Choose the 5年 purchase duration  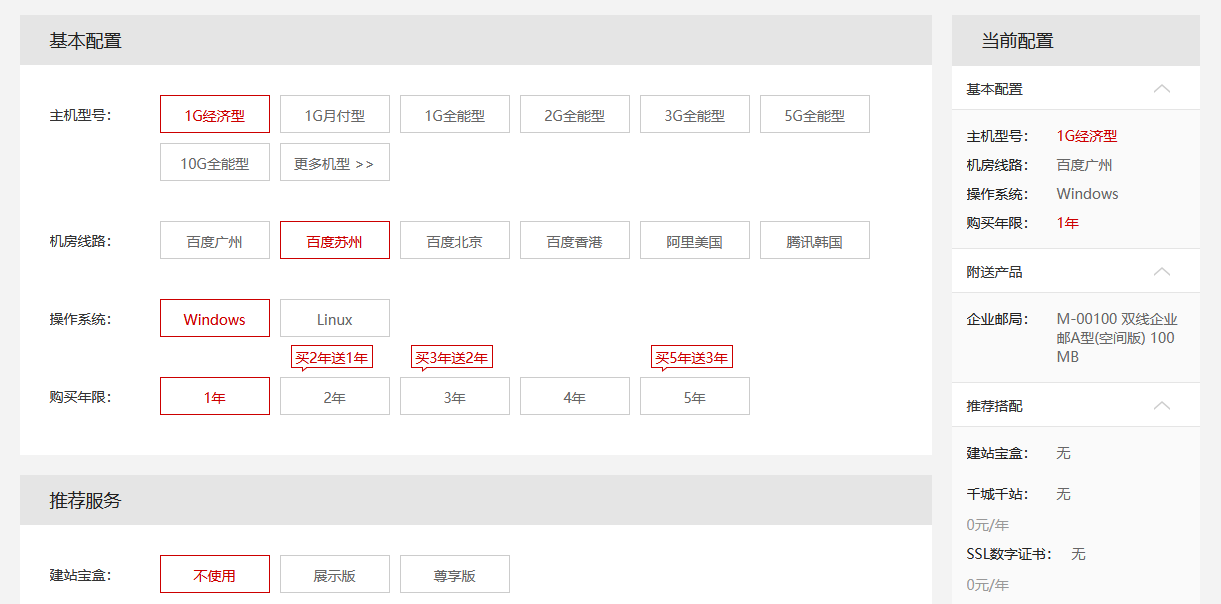pos(695,397)
